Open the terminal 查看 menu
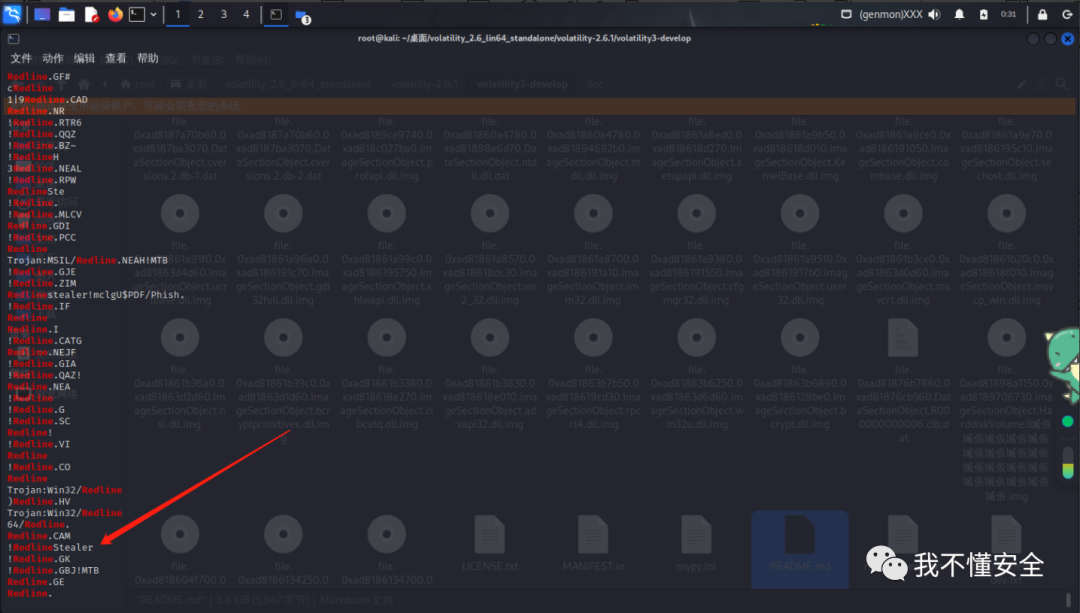Screen dimensions: 1080x613 [x=116, y=59]
